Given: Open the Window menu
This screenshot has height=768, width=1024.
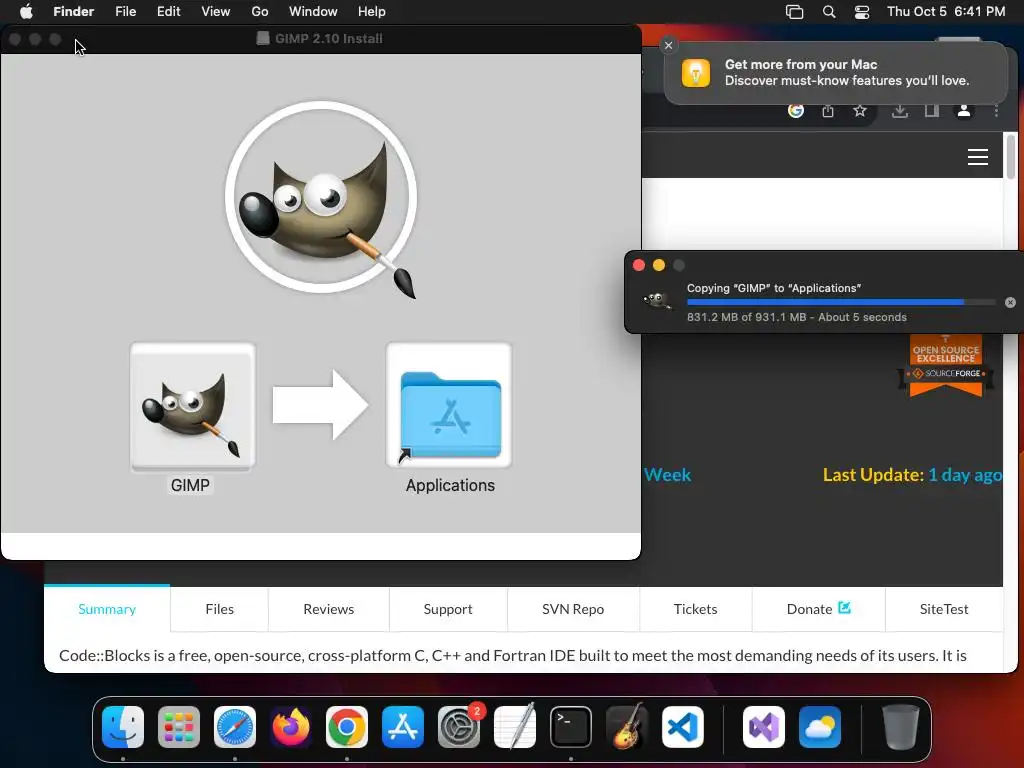Looking at the screenshot, I should (313, 12).
